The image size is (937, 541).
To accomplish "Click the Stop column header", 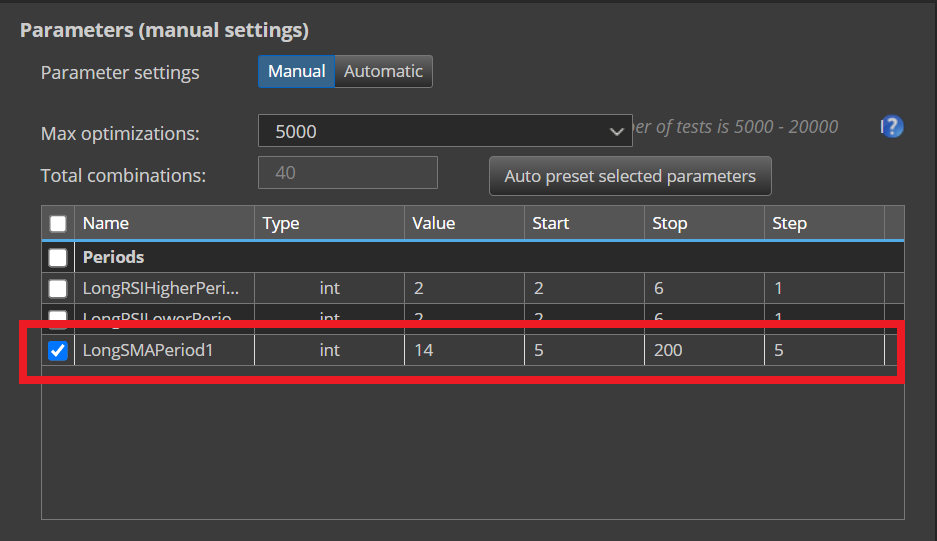I will pos(704,224).
